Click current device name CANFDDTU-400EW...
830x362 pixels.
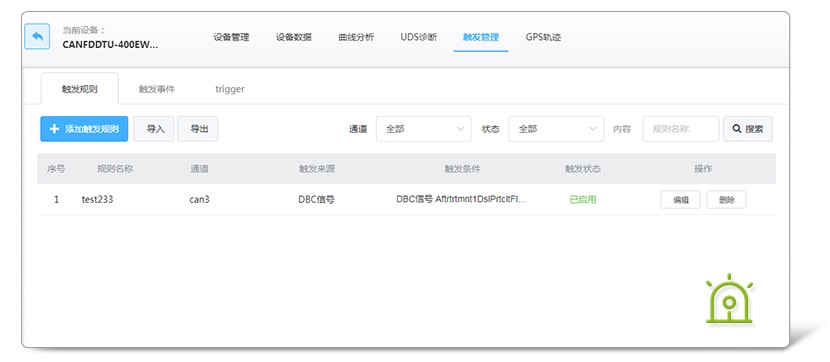tap(110, 44)
